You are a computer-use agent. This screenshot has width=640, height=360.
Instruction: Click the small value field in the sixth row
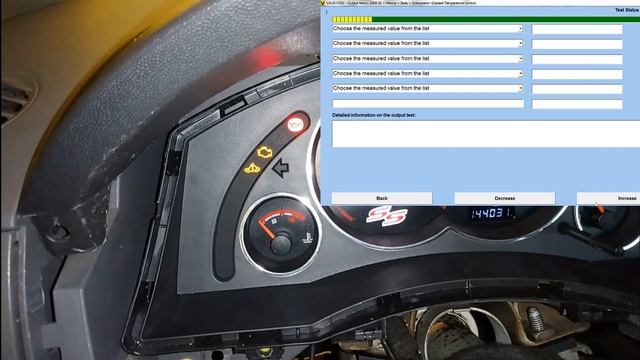tap(577, 104)
